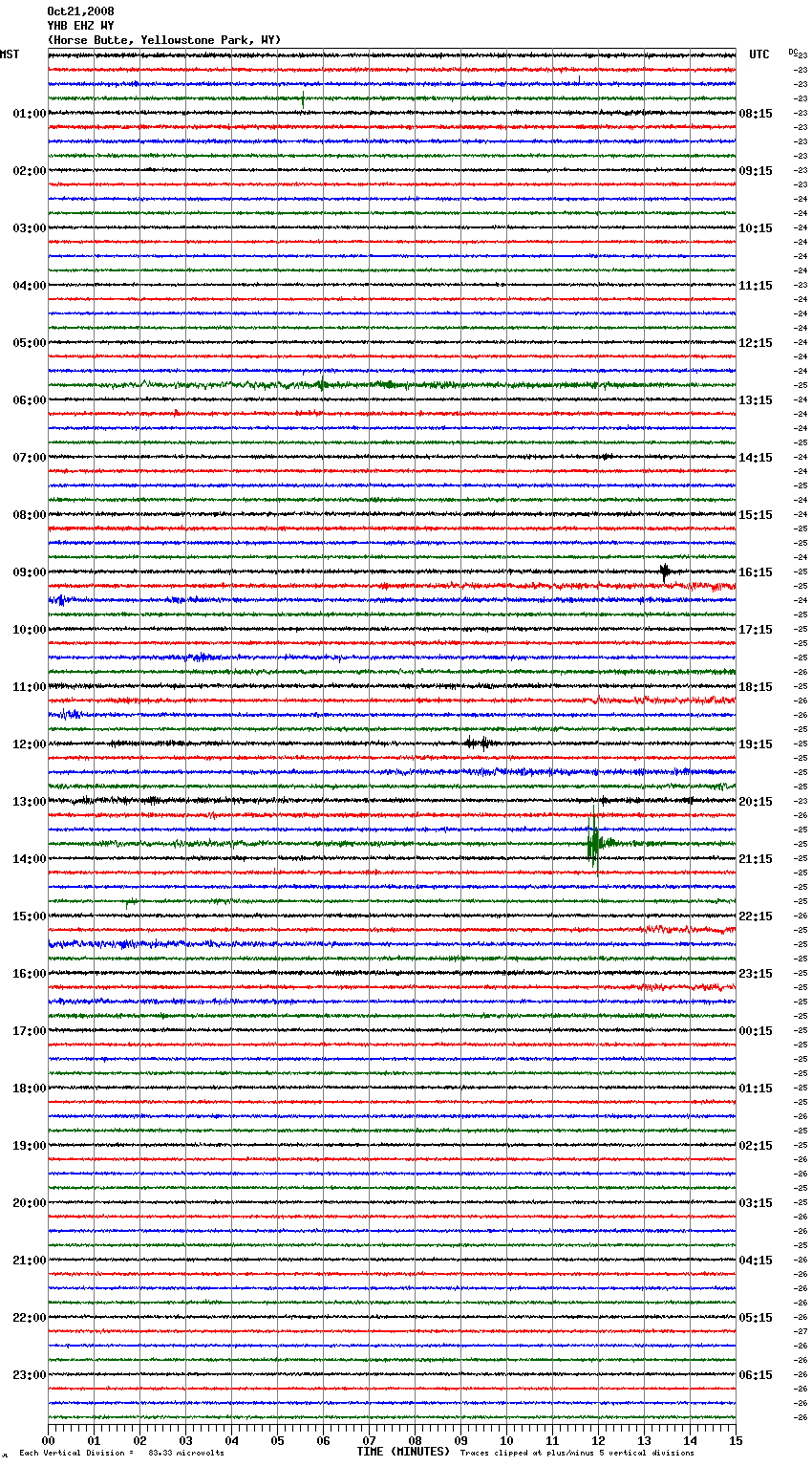Click minute 15 tick label on bottom axis
Screen dimensions: 812x1466
(736, 1440)
